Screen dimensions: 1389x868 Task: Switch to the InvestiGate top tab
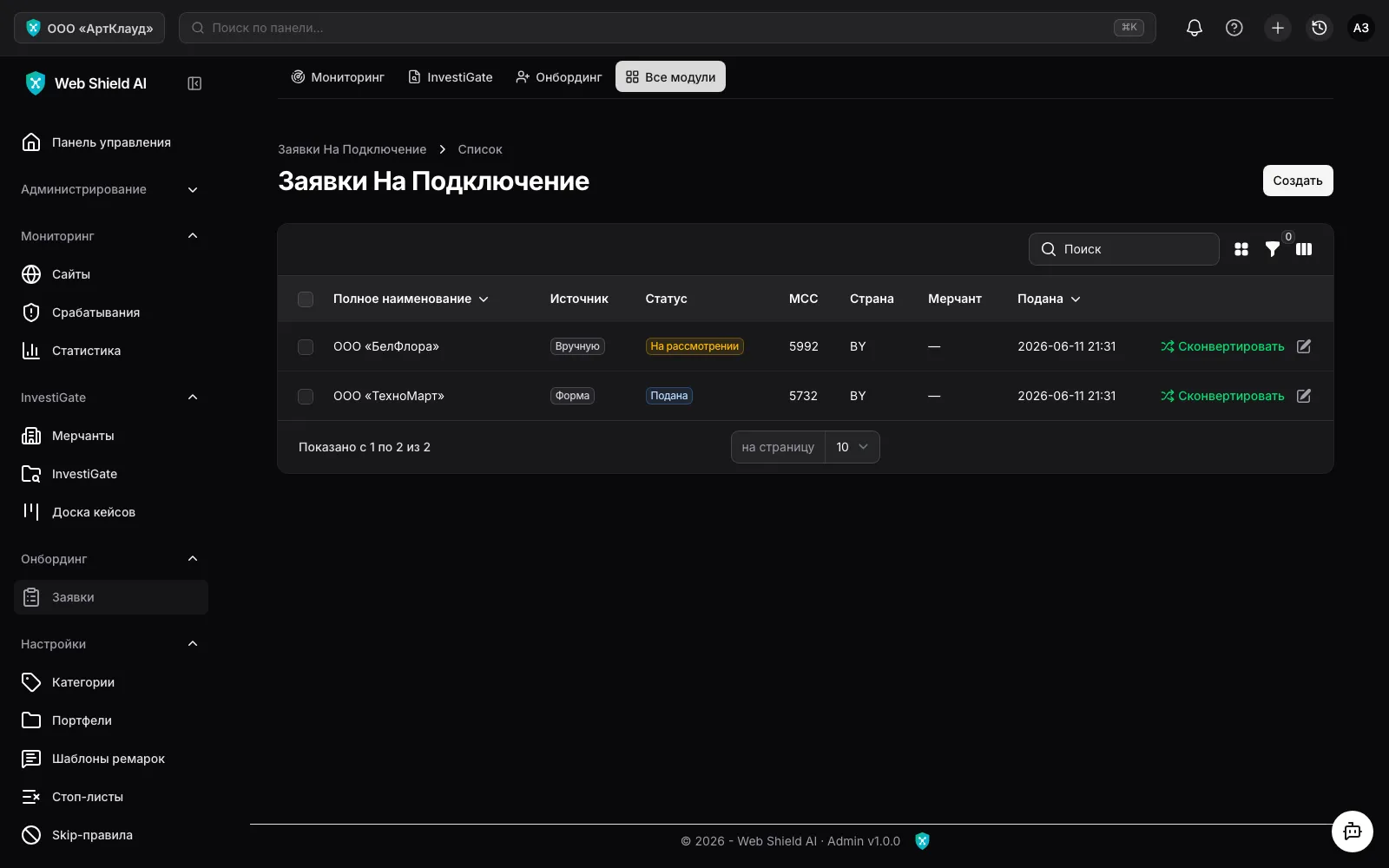[x=451, y=77]
